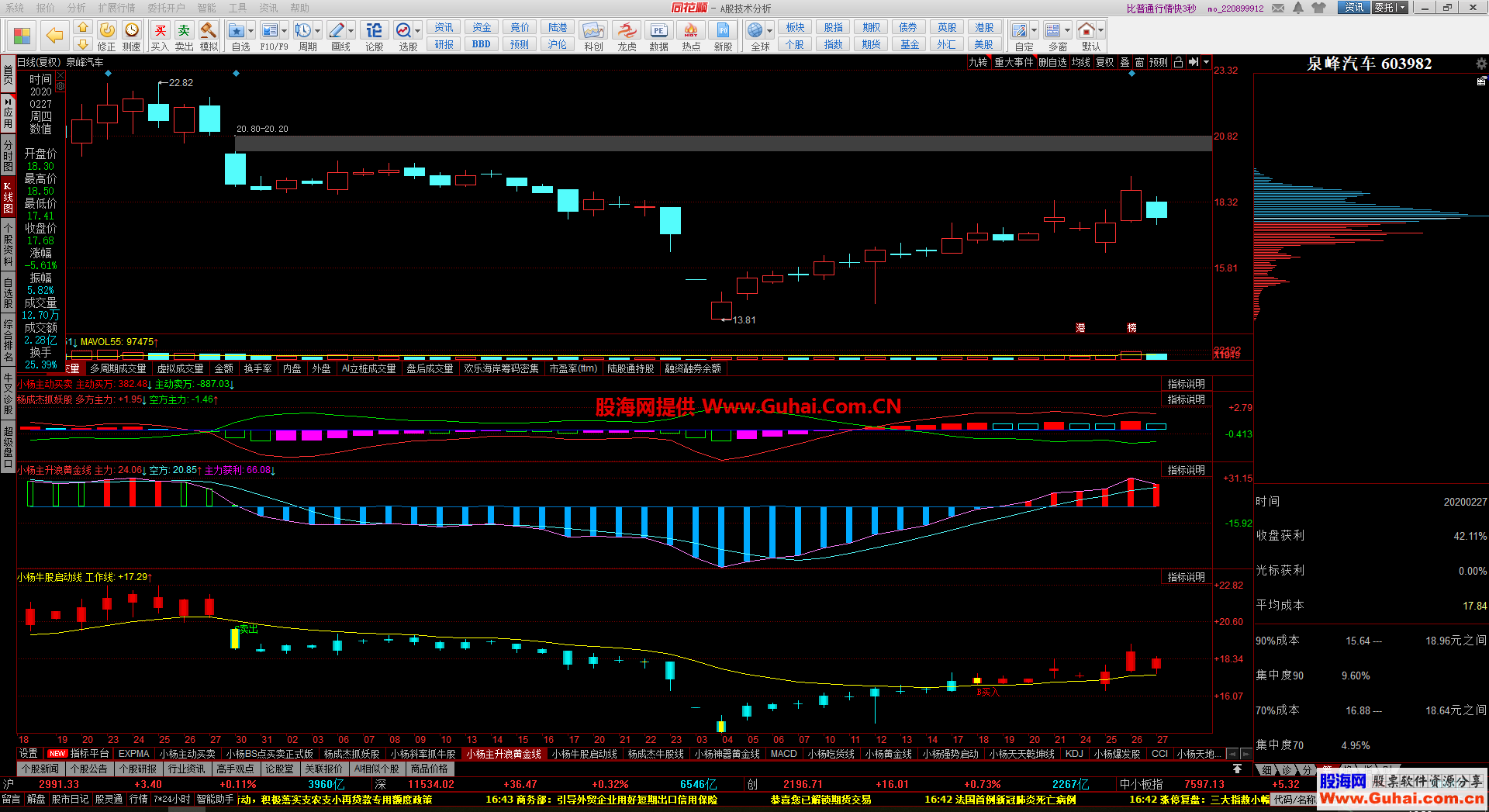The width and height of the screenshot is (1489, 812).
Task: Open the 工具 tools menu
Action: 237,8
